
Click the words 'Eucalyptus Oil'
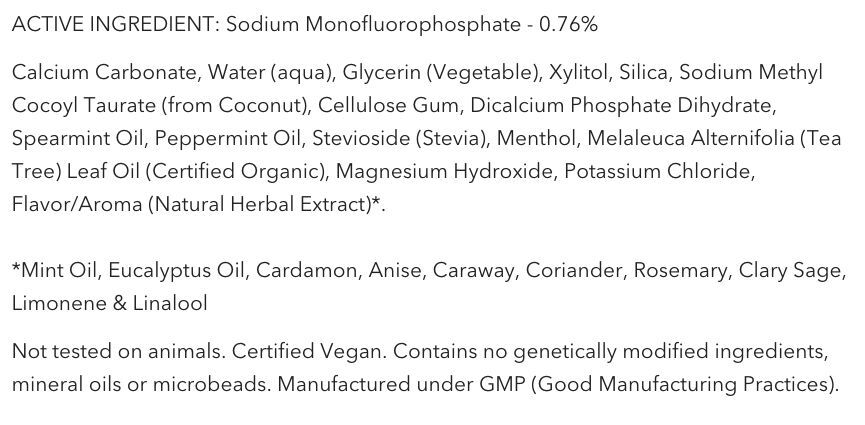tap(176, 270)
